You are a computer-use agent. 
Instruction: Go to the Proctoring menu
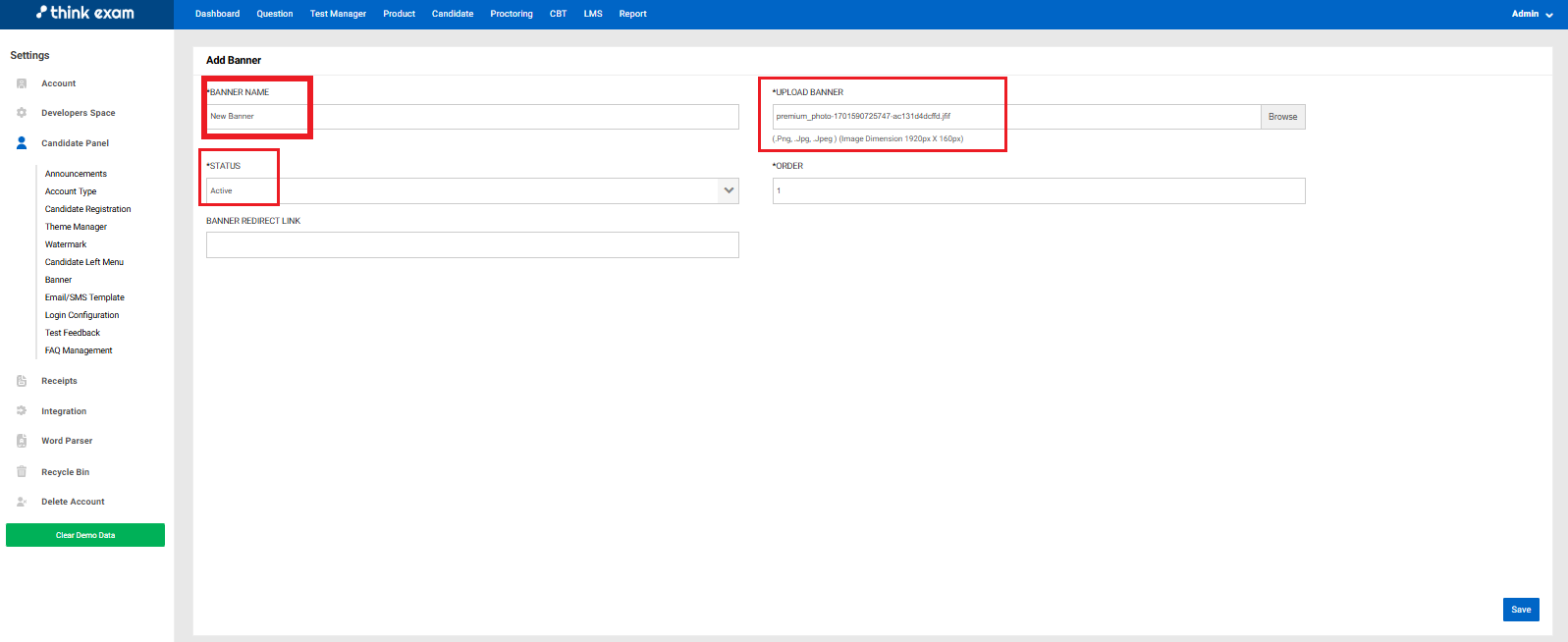(512, 14)
